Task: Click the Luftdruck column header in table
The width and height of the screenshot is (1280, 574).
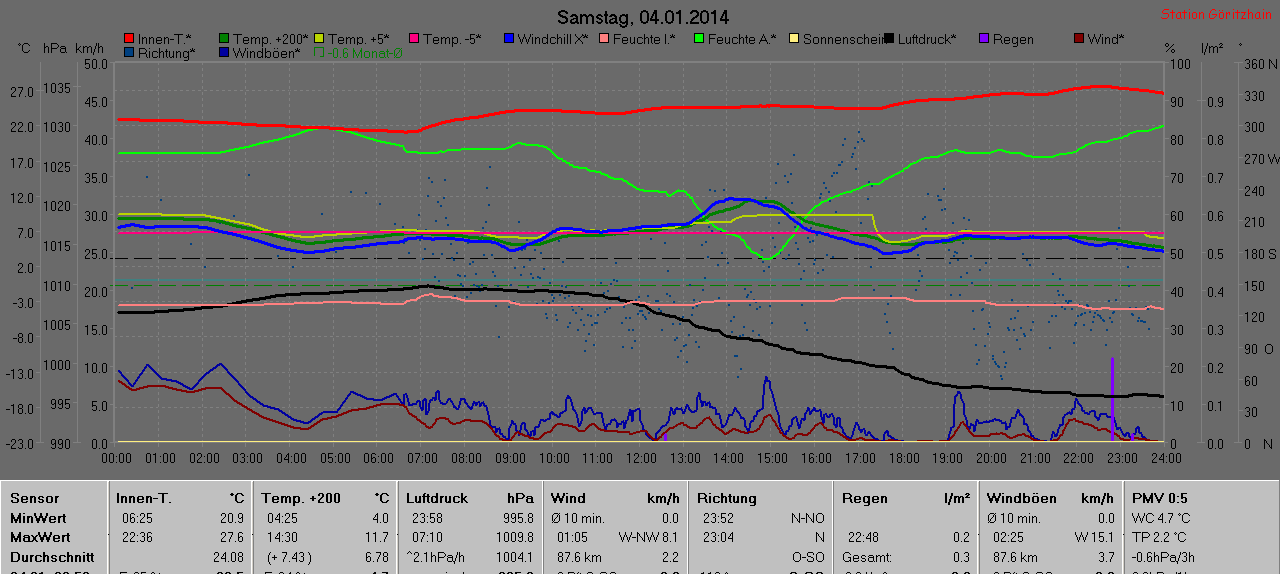Action: [x=437, y=498]
